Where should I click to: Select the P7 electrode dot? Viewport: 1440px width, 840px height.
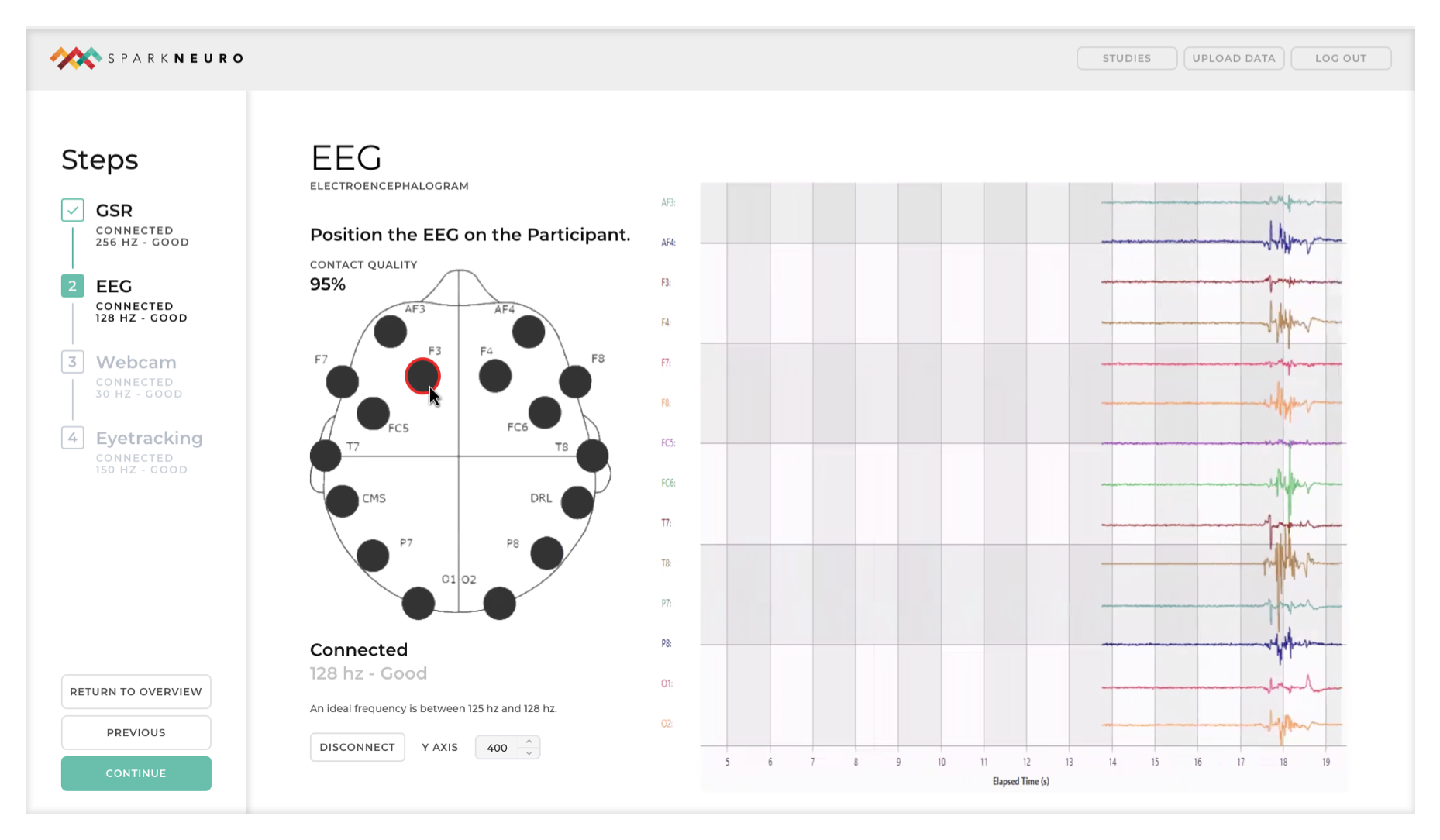click(x=373, y=556)
